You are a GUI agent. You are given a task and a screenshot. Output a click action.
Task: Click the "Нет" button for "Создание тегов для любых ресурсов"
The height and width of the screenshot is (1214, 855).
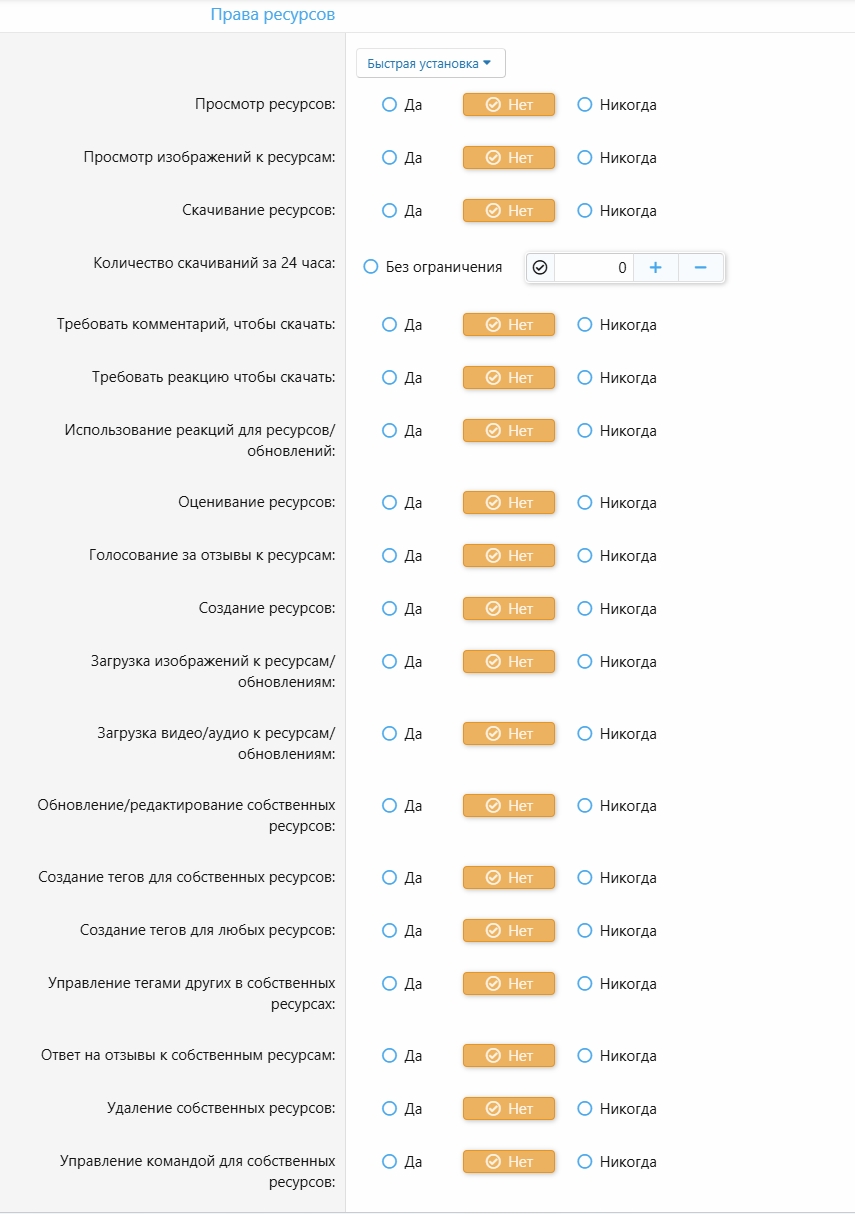click(x=508, y=930)
